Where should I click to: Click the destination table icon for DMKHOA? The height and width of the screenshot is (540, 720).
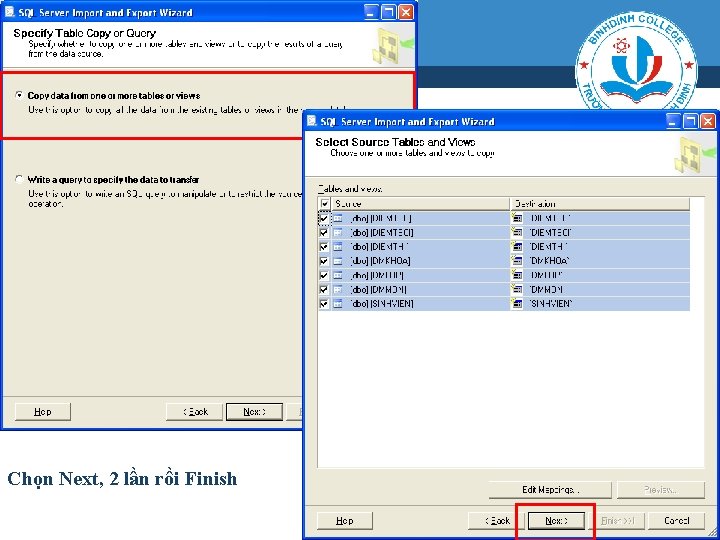point(517,261)
